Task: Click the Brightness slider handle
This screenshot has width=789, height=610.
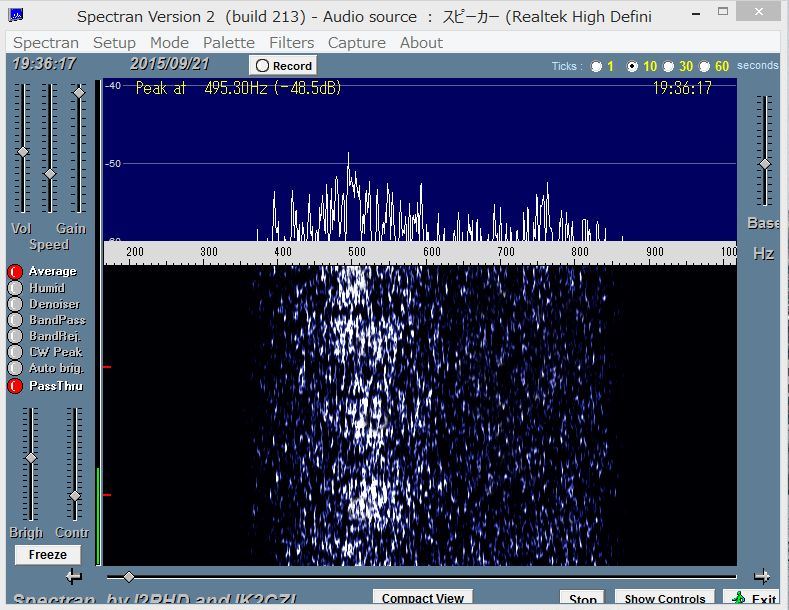Action: pos(31,458)
